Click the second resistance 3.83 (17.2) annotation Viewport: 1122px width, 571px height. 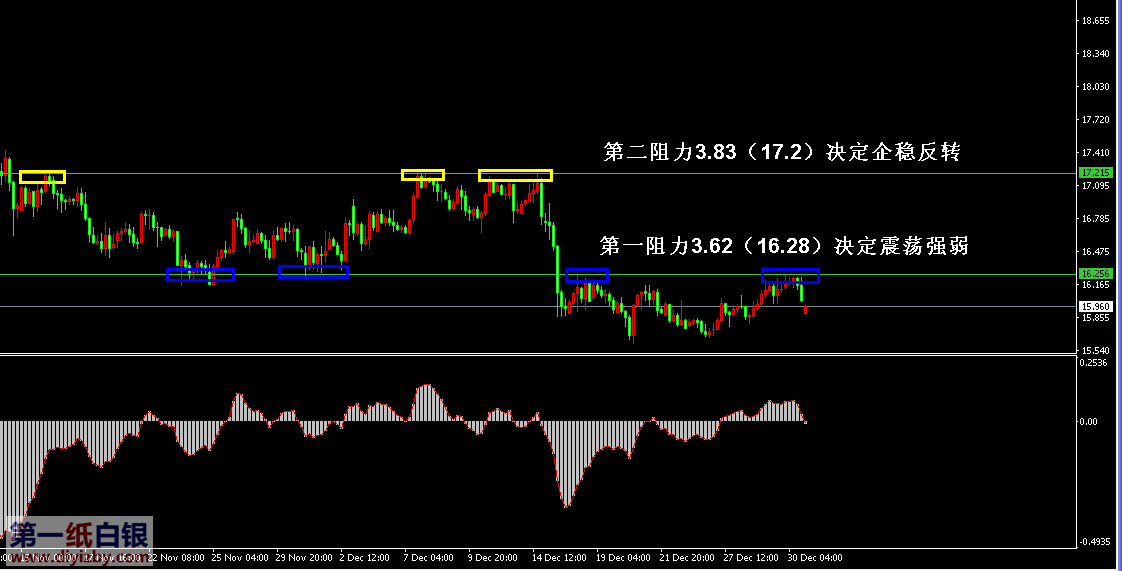coord(782,152)
